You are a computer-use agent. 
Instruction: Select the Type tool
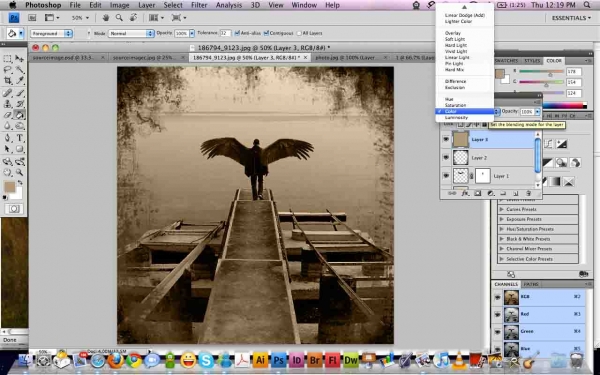[20, 138]
